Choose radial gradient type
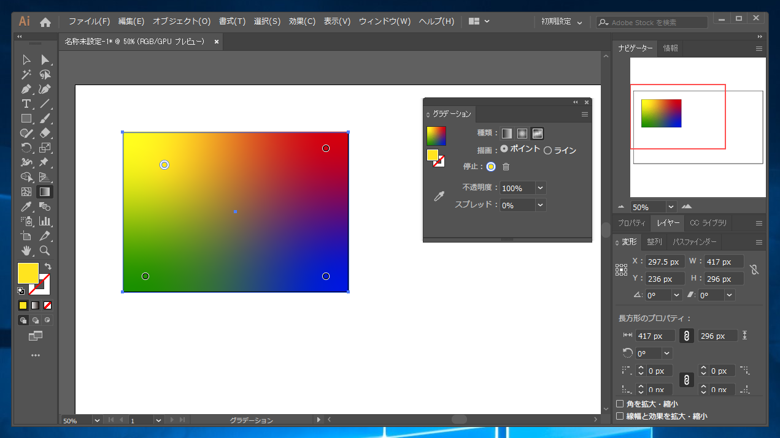780x438 pixels. (x=522, y=133)
